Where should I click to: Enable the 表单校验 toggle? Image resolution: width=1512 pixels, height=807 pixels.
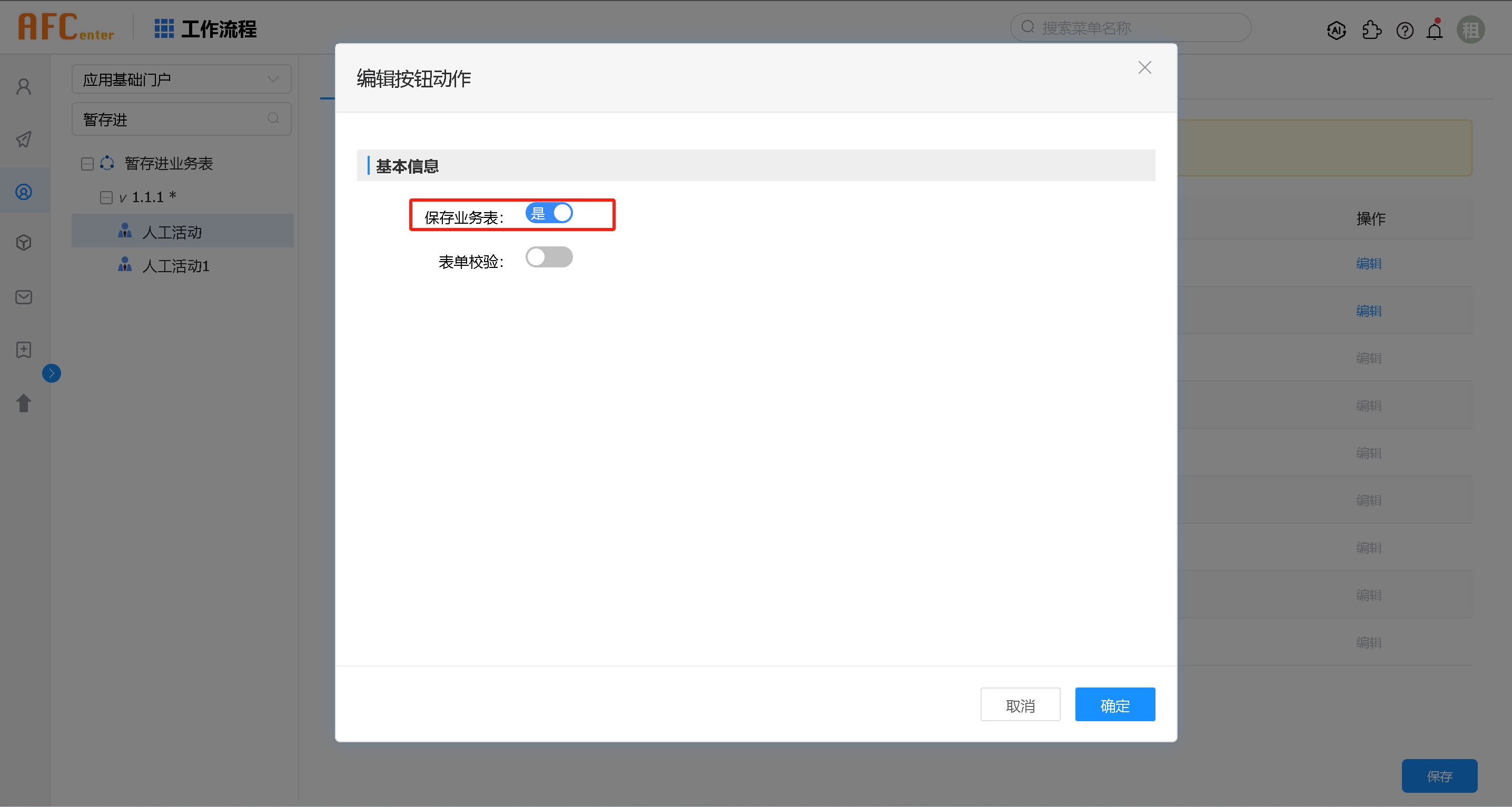tap(549, 257)
